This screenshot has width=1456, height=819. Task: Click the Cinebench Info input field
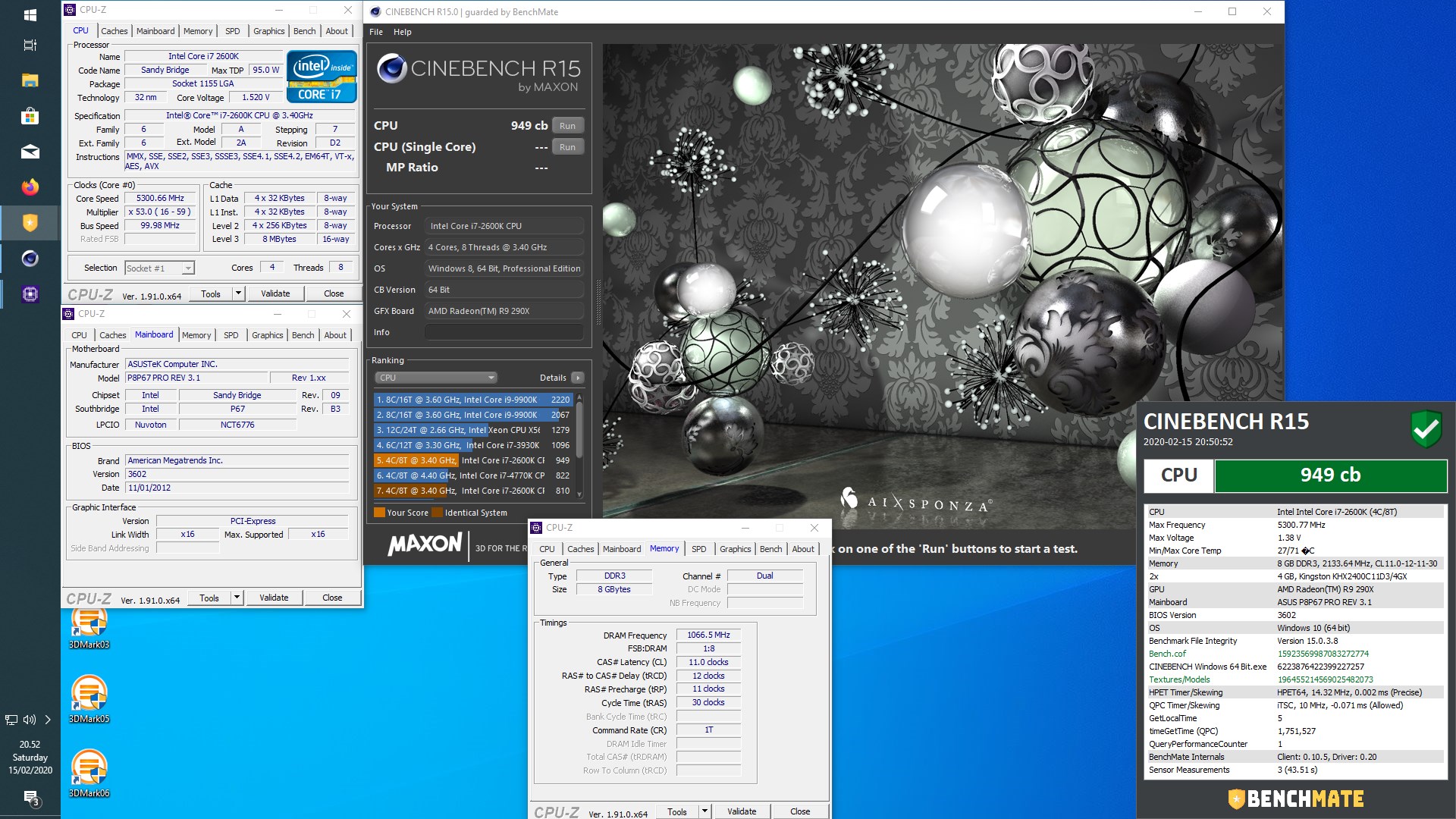[x=504, y=332]
